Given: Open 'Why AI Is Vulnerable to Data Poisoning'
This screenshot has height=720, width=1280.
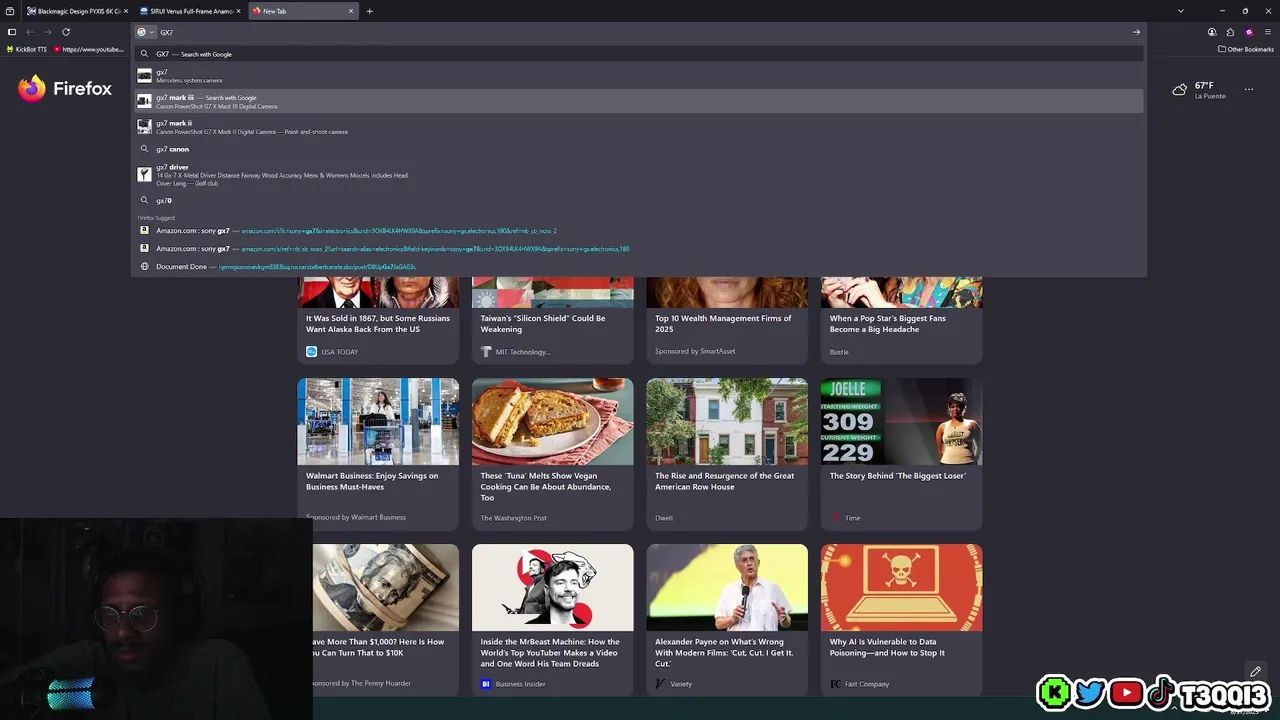Looking at the screenshot, I should coord(887,647).
